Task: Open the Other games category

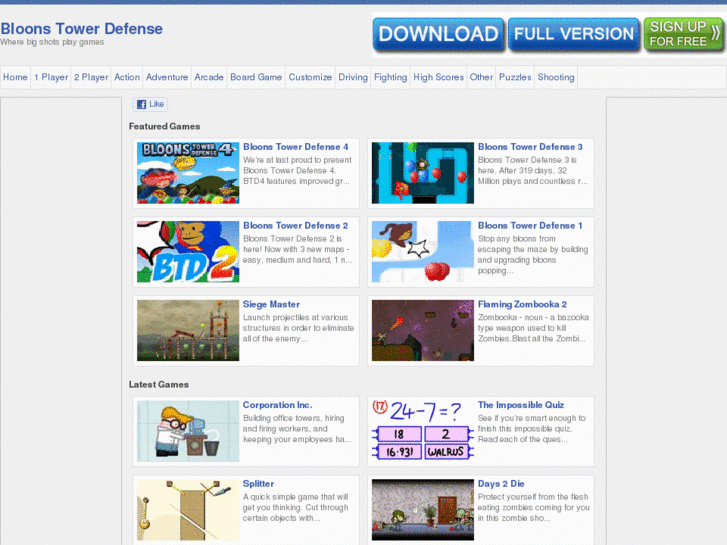Action: (x=481, y=77)
